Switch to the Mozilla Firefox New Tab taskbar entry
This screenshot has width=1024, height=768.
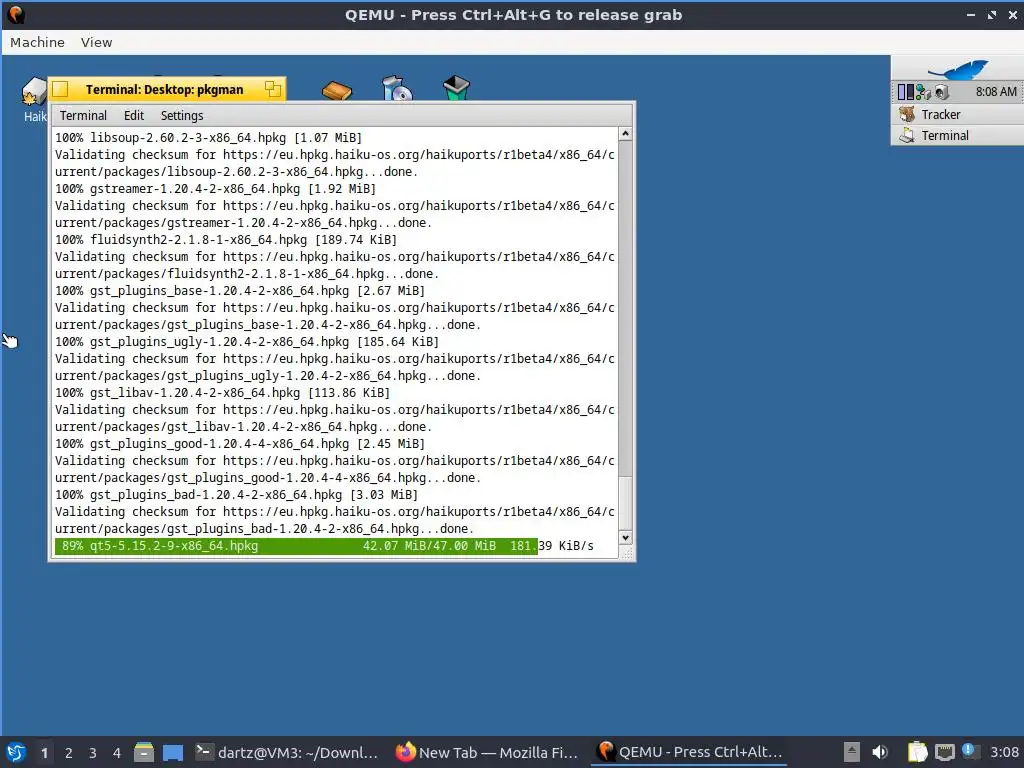click(487, 752)
